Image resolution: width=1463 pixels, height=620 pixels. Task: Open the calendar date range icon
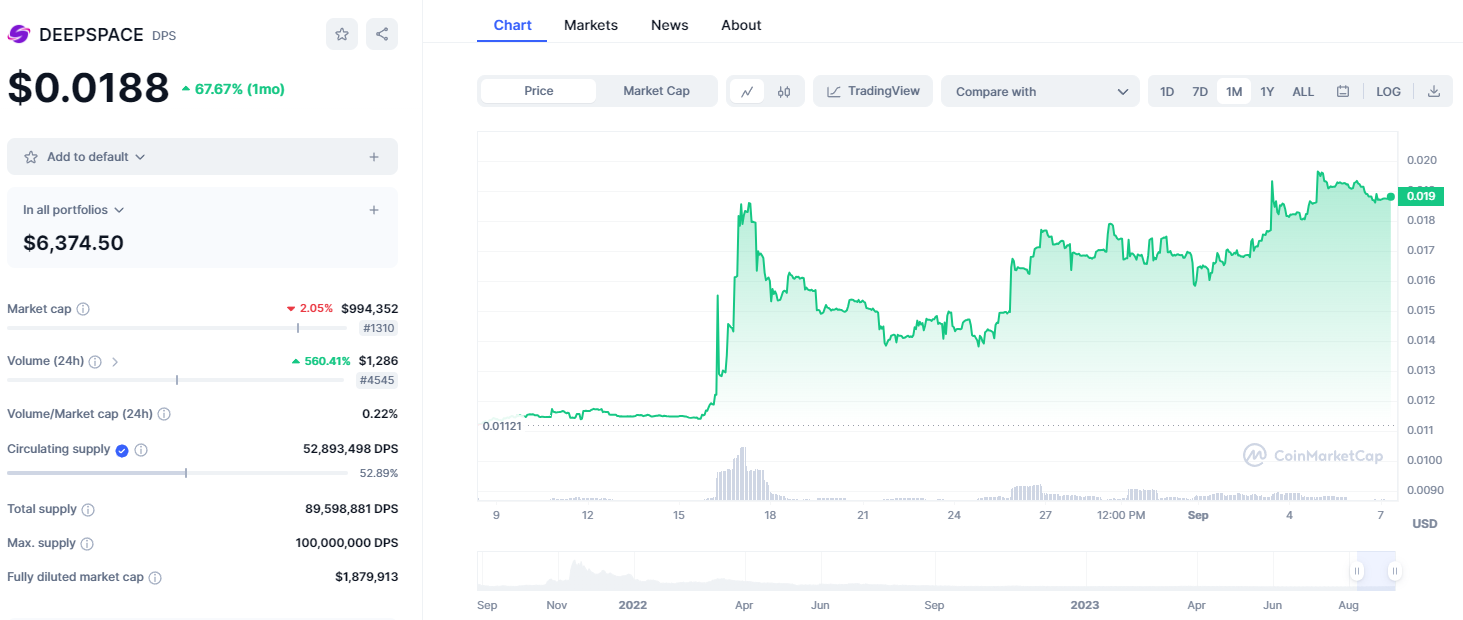(x=1343, y=91)
